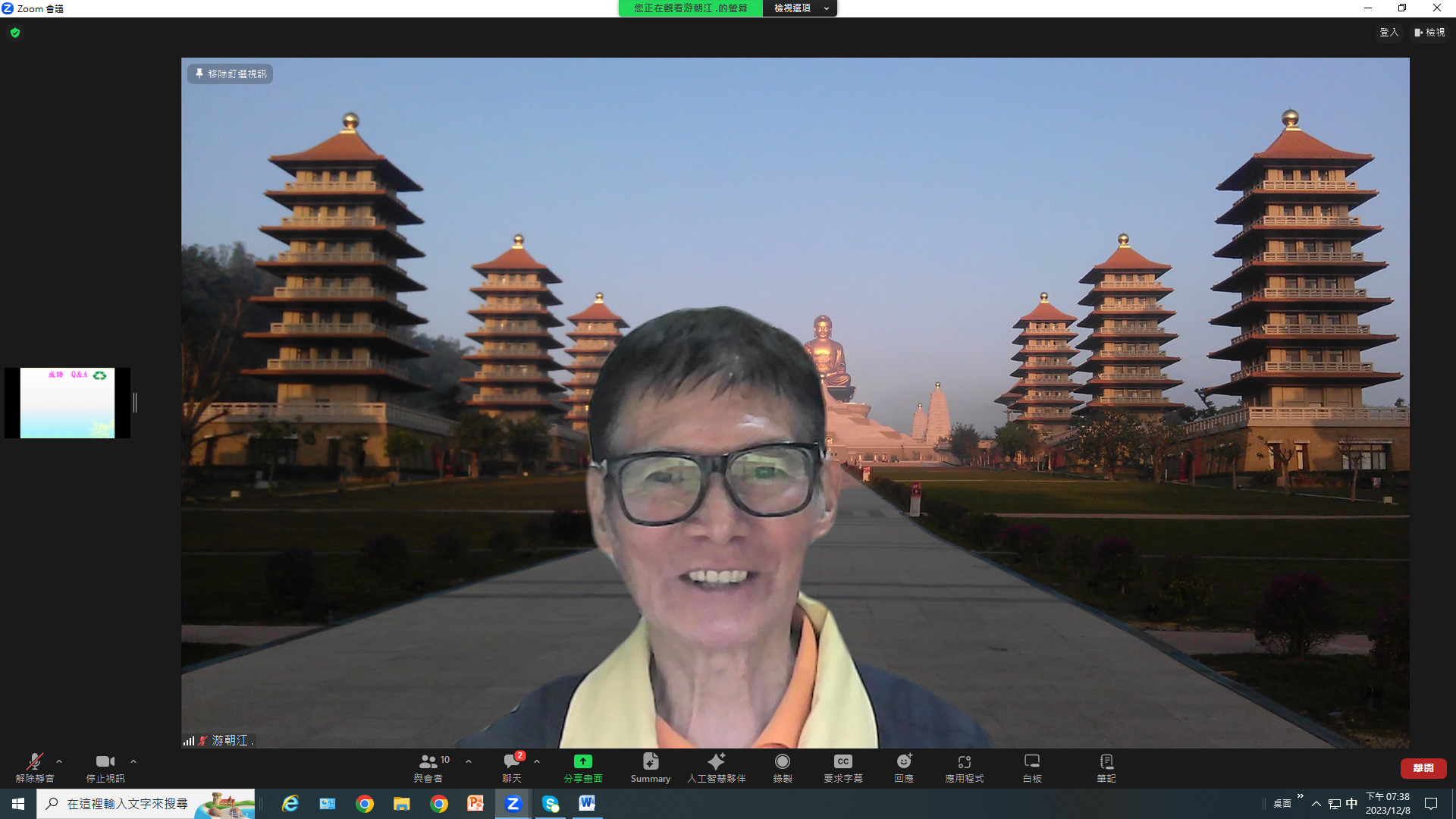Expand video options arrow beside camera
The width and height of the screenshot is (1456, 819).
tap(133, 761)
